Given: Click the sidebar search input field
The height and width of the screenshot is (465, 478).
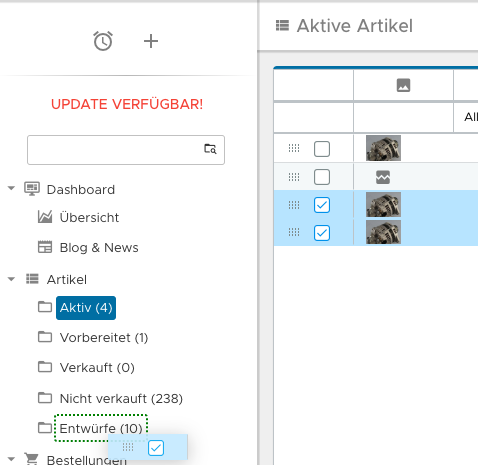Looking at the screenshot, I should [x=115, y=150].
